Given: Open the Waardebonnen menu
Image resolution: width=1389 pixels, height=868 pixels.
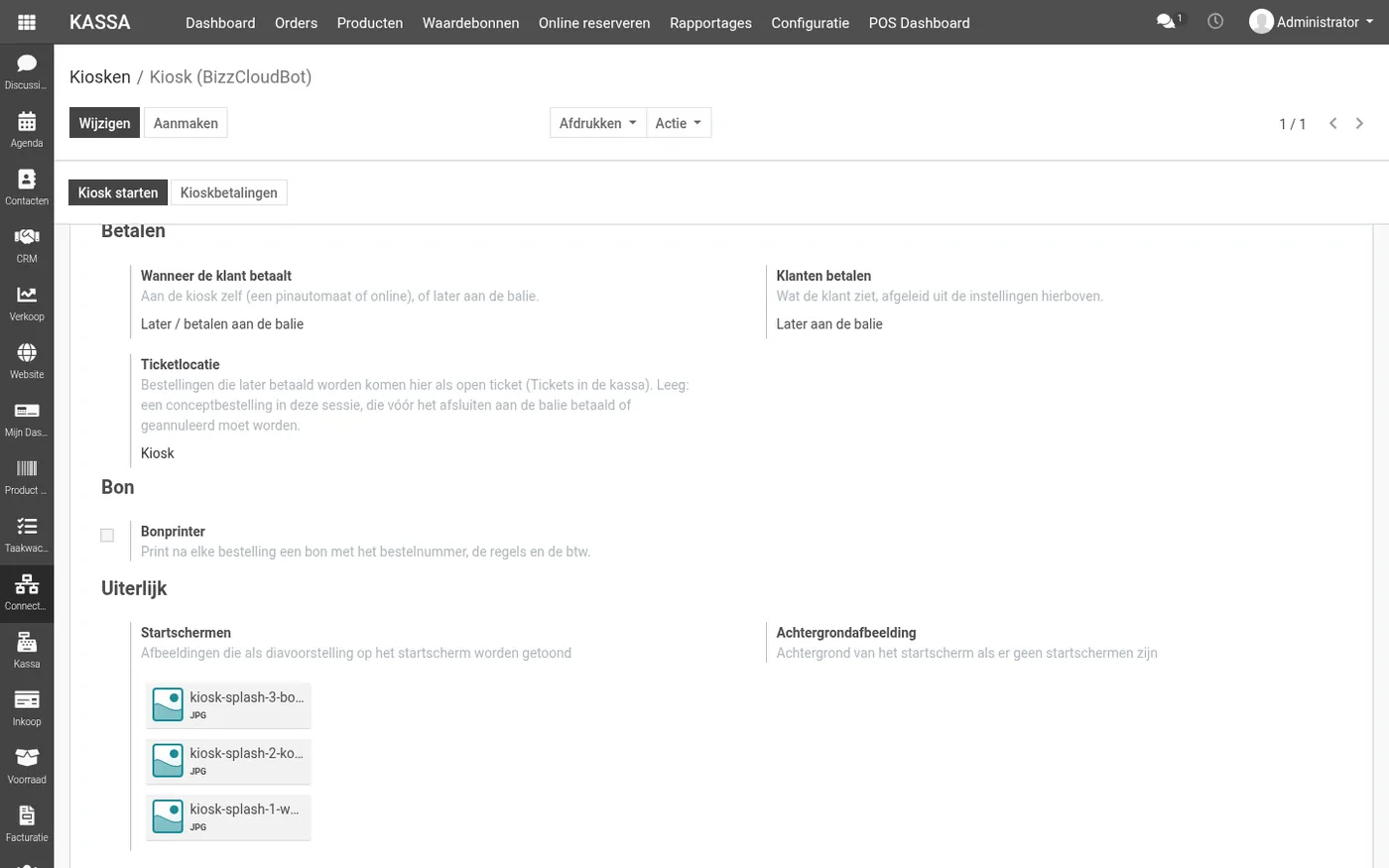Looking at the screenshot, I should click(470, 23).
